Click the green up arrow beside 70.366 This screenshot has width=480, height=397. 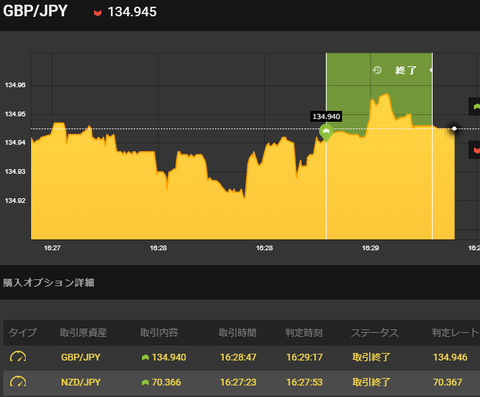coord(145,382)
